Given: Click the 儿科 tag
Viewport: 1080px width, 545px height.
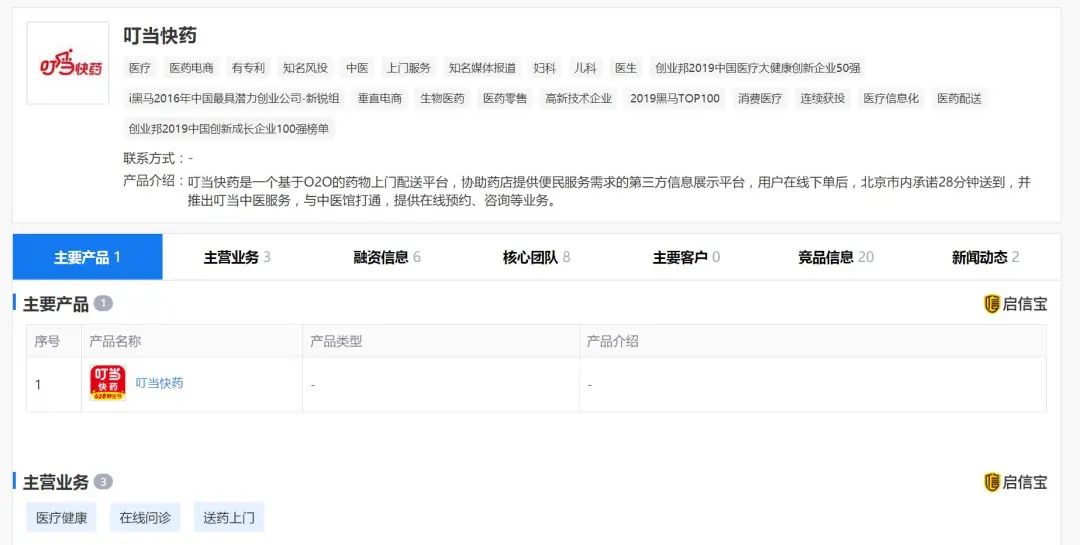Looking at the screenshot, I should pos(585,68).
